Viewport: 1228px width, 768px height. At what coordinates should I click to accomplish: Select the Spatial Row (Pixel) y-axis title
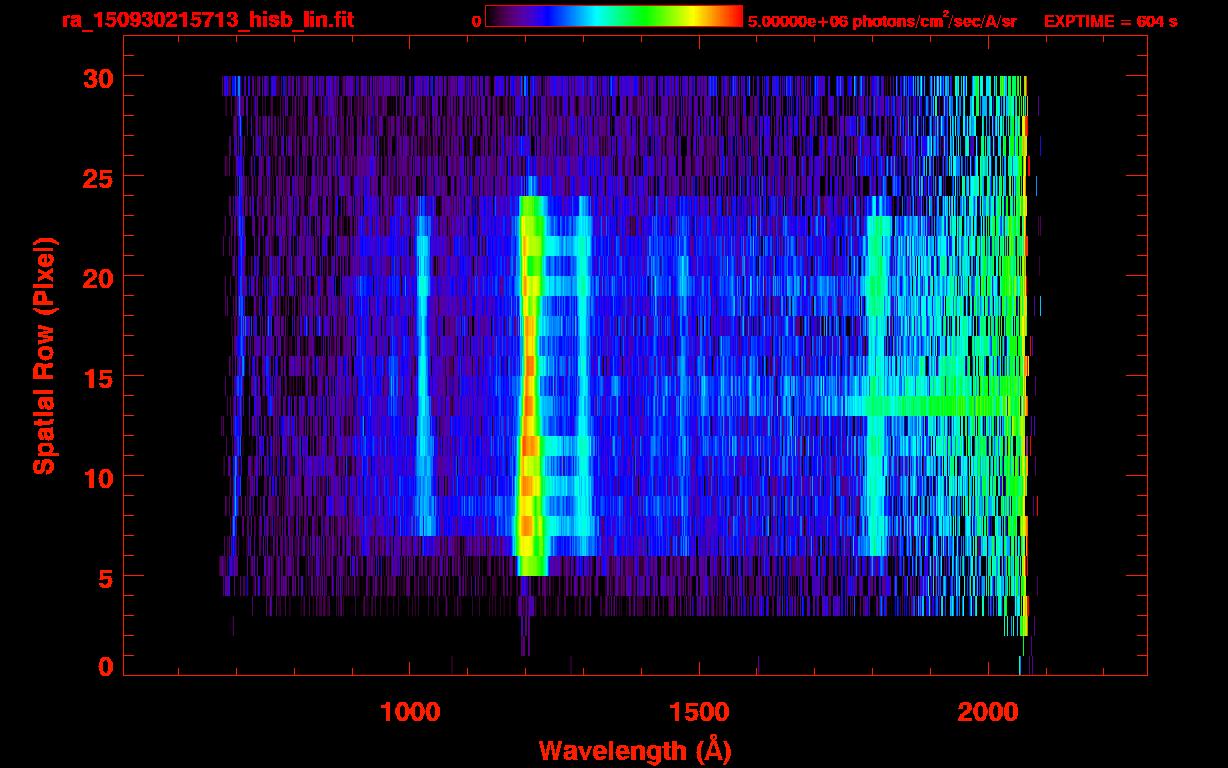click(x=44, y=355)
